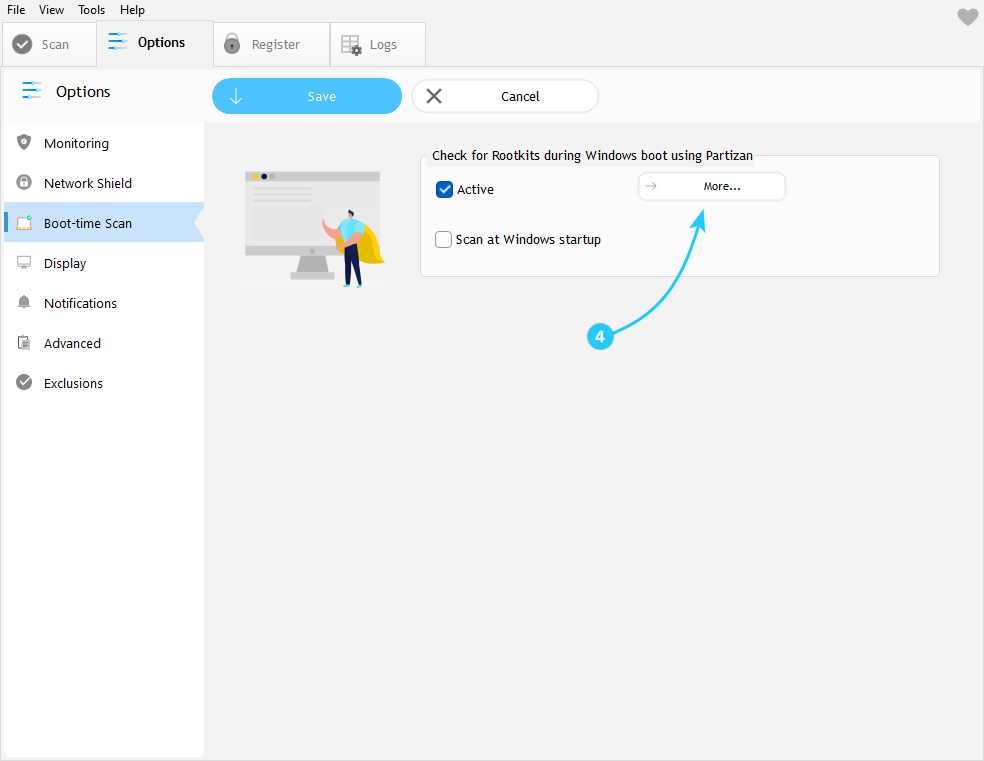Click the Display monitor icon in sidebar

[x=25, y=263]
